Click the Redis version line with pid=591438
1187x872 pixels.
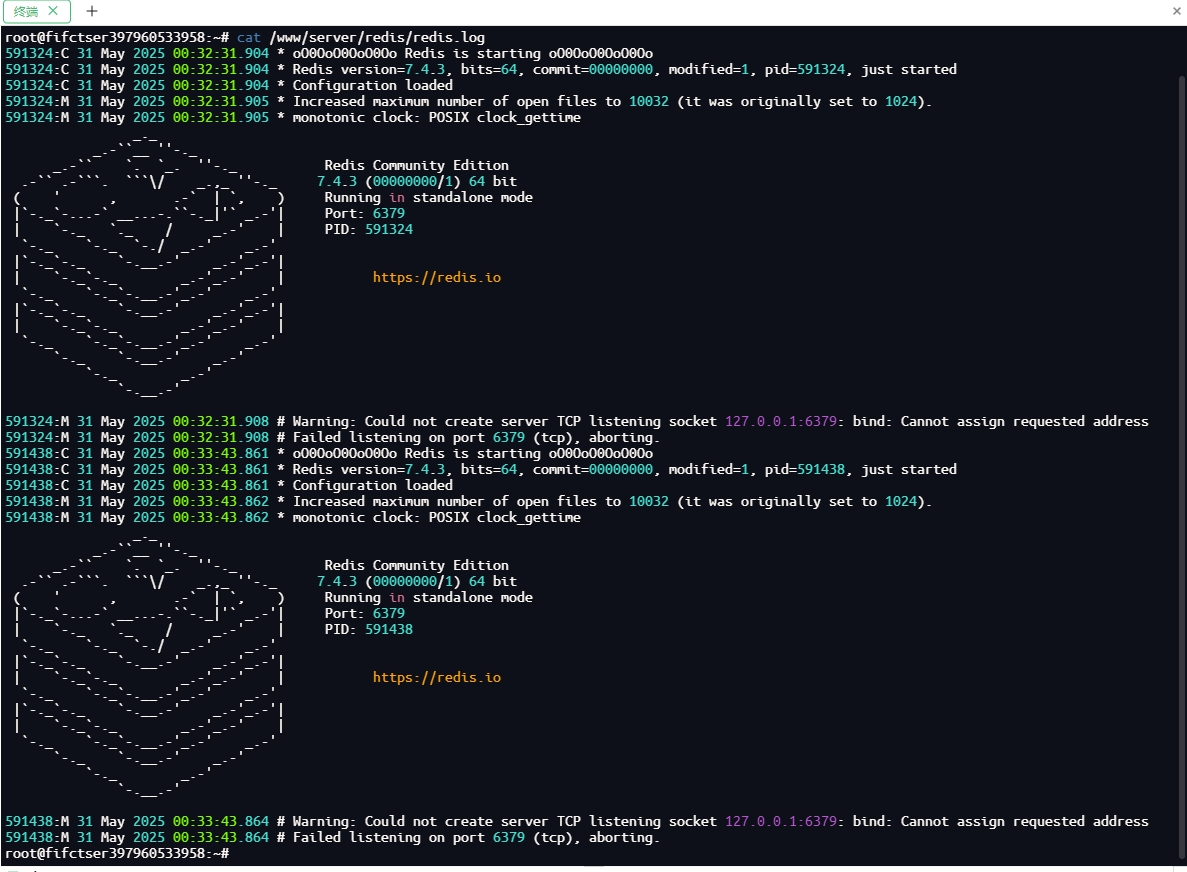click(481, 469)
